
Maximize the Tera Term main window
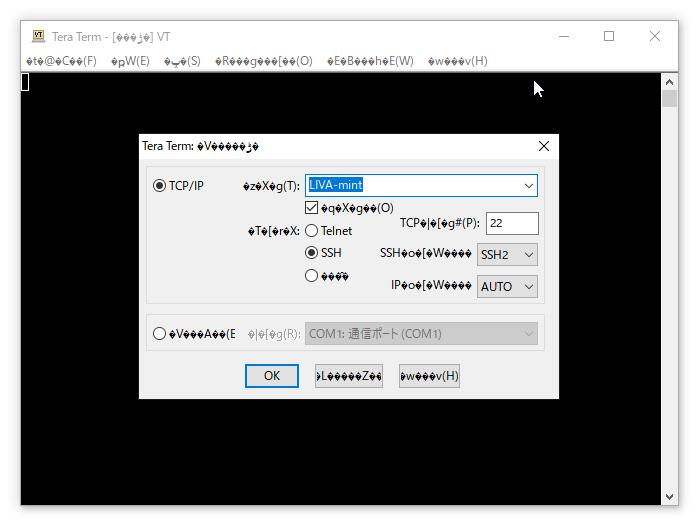pos(609,36)
